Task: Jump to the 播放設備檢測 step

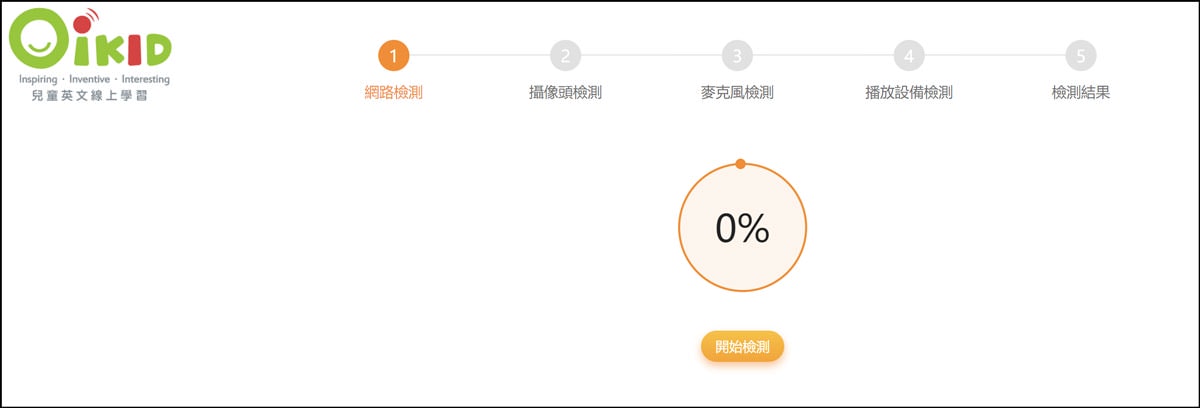Action: [x=908, y=93]
